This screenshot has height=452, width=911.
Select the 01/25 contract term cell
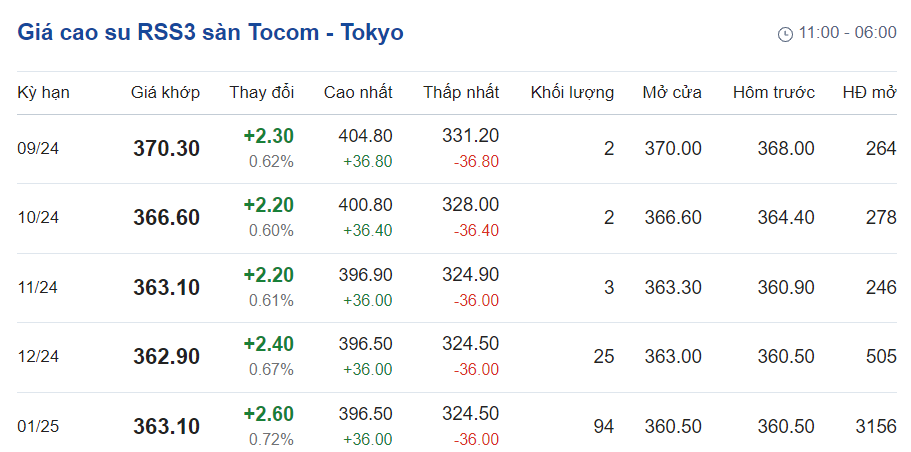(x=38, y=427)
